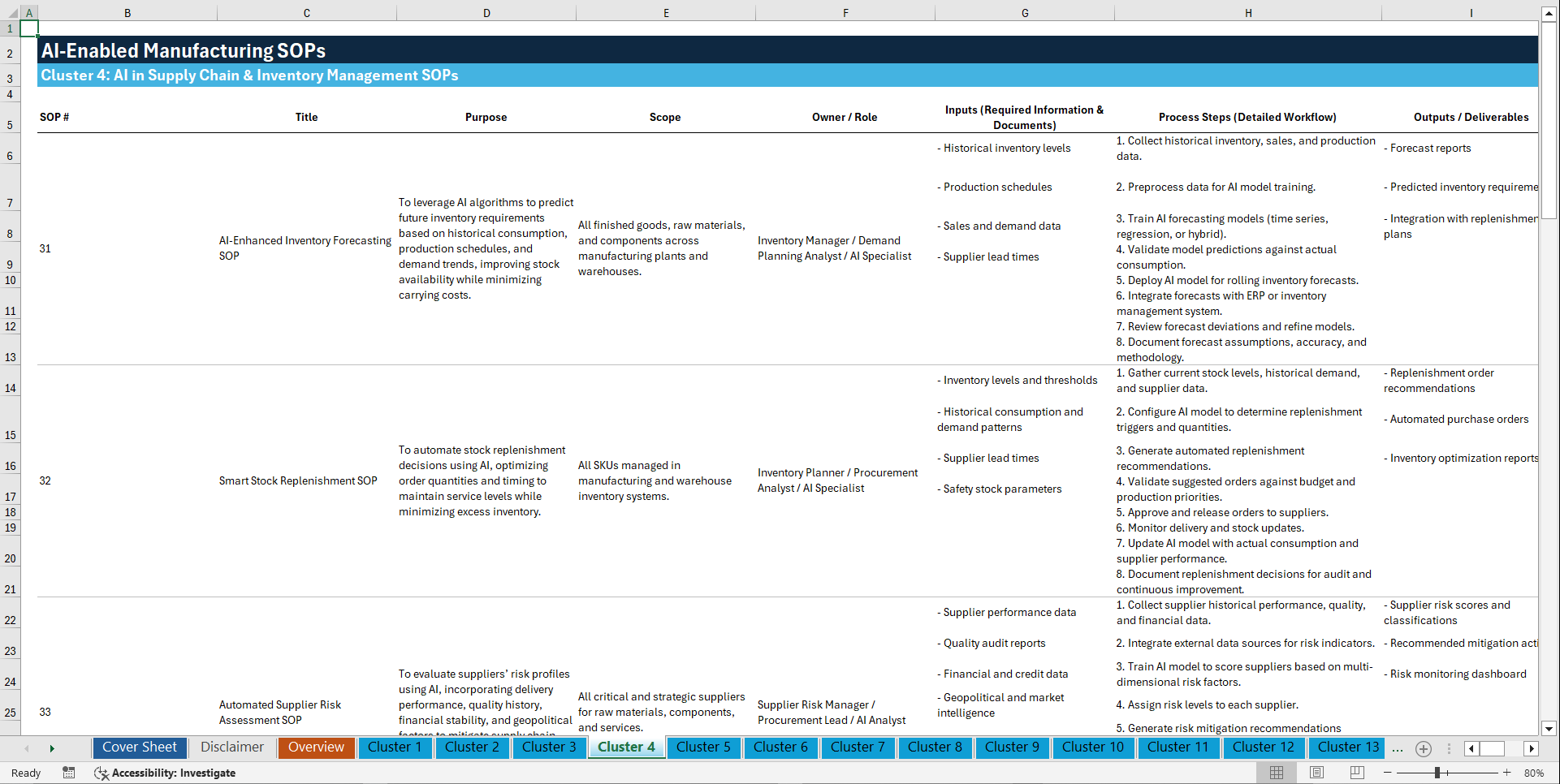
Task: Open Page Break Preview view
Action: pyautogui.click(x=1357, y=773)
